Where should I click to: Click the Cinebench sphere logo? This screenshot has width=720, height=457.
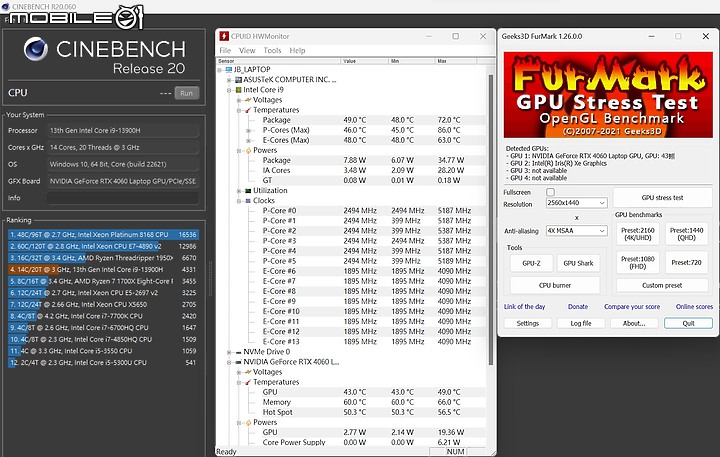pyautogui.click(x=36, y=49)
